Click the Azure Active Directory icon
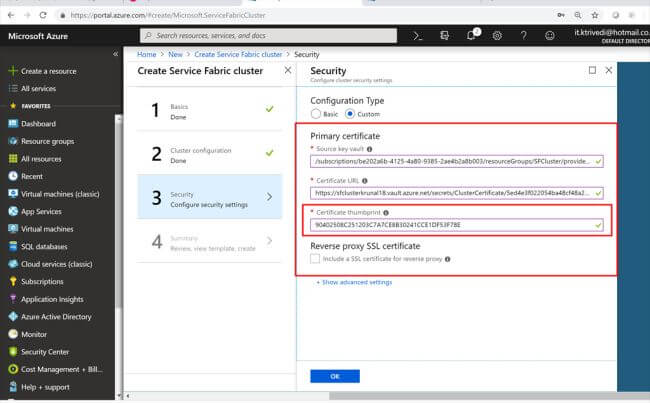The width and height of the screenshot is (650, 403). [x=13, y=316]
